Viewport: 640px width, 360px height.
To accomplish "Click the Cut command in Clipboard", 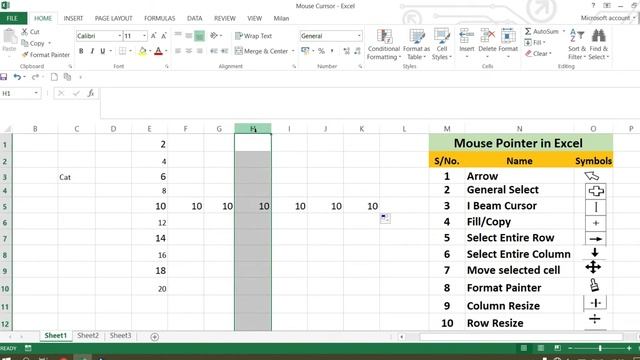I will [x=31, y=32].
